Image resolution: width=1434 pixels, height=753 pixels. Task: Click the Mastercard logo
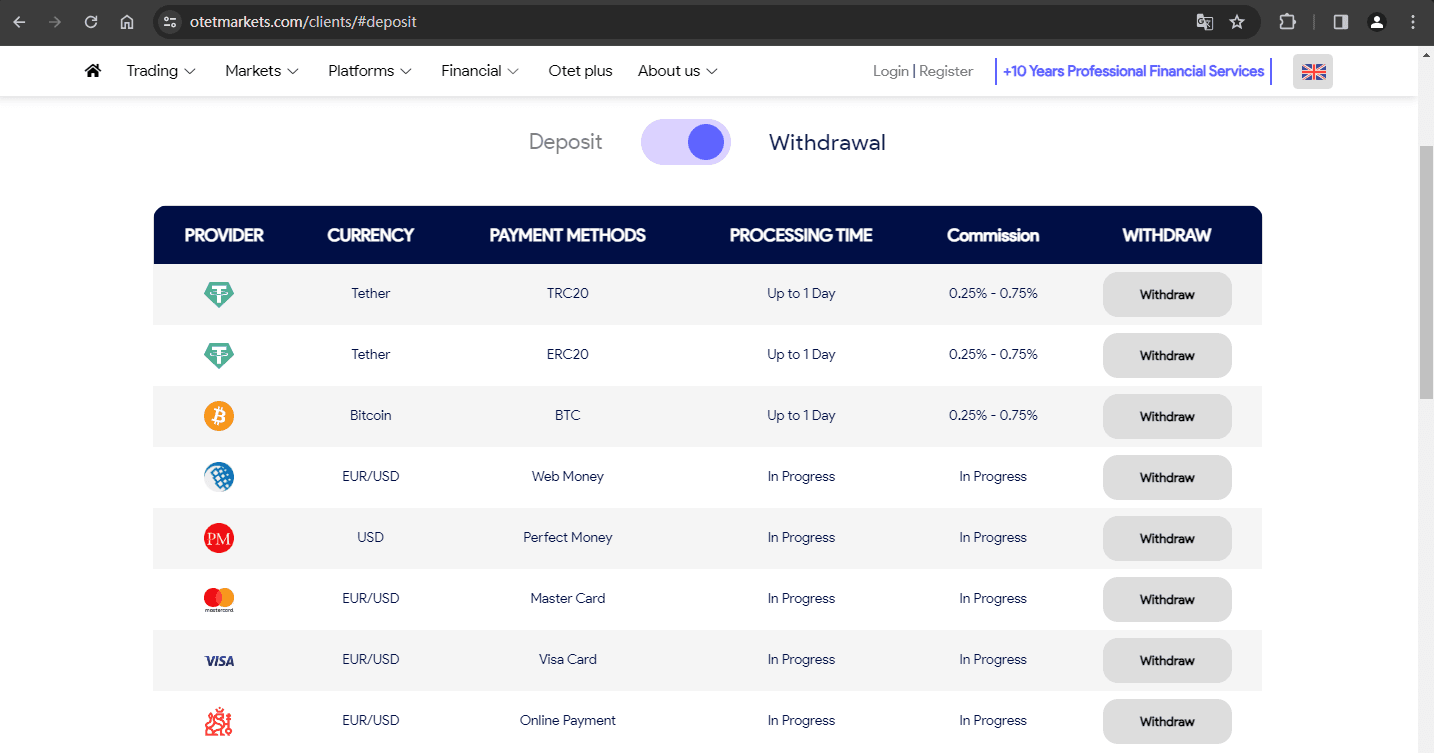pos(219,599)
